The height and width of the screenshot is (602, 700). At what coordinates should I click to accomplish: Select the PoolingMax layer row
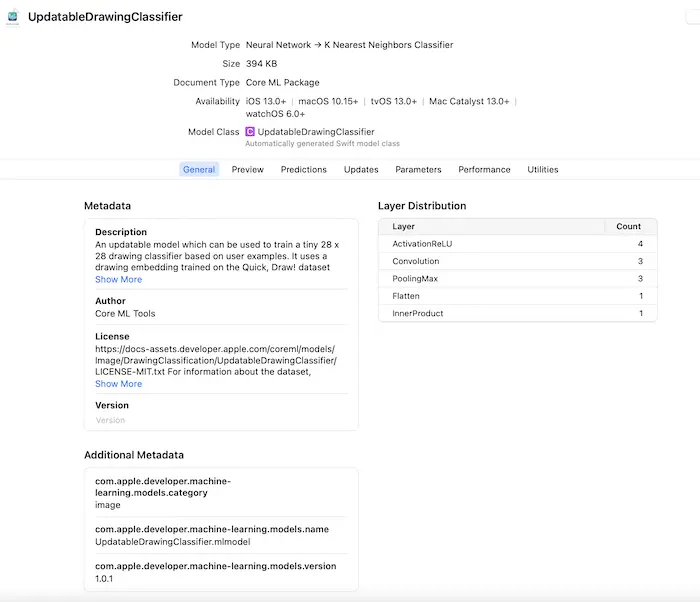(x=517, y=279)
